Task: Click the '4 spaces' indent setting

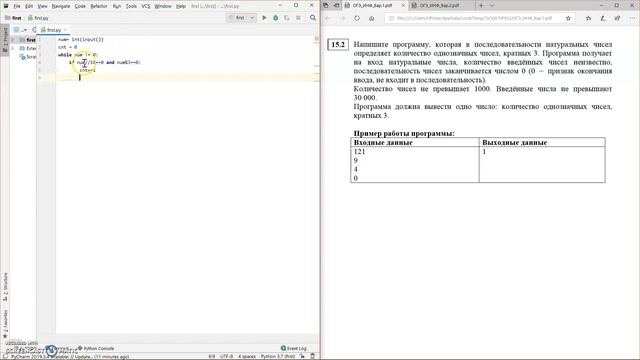Action: click(247, 356)
